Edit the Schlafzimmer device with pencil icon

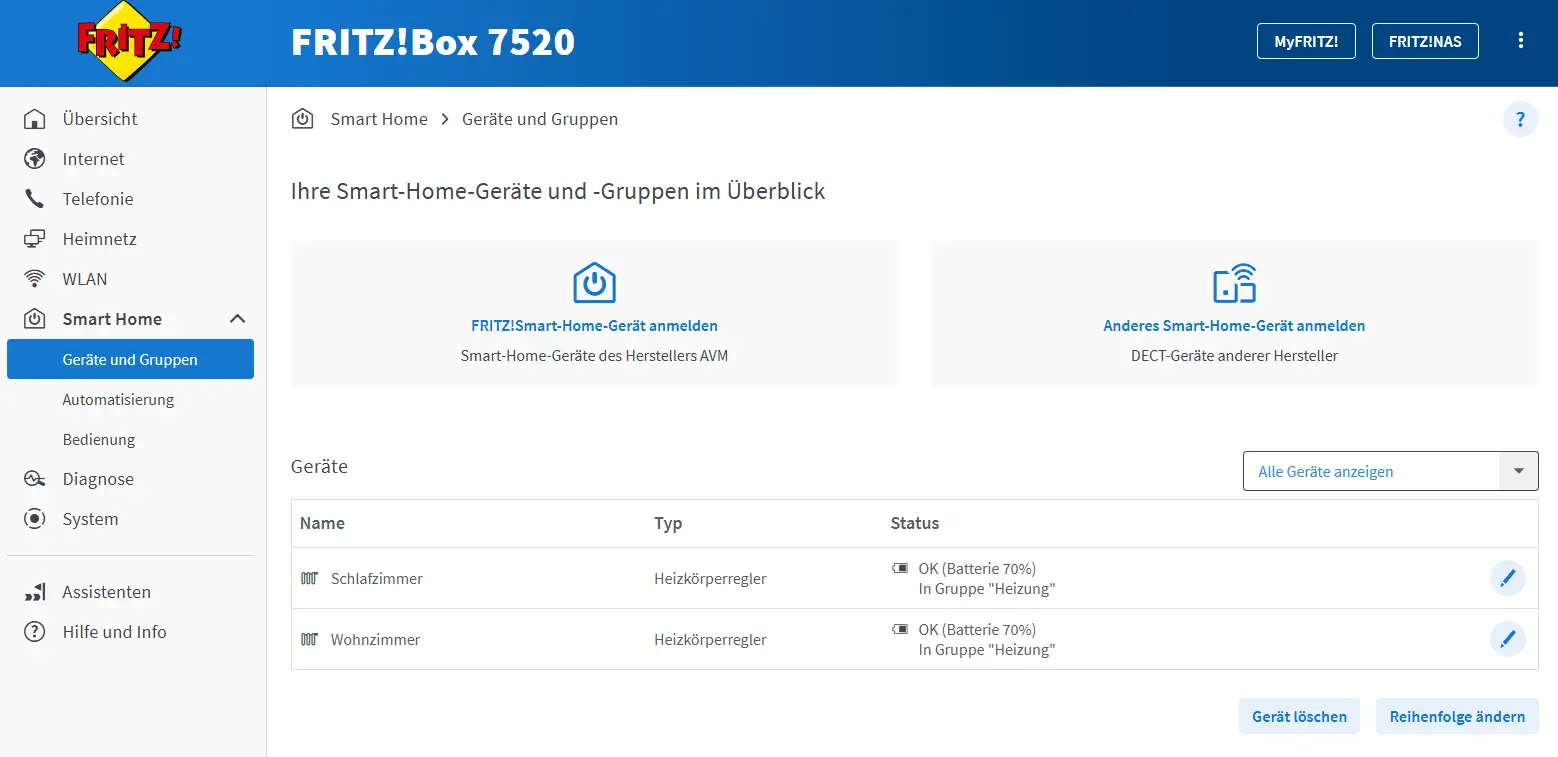point(1507,578)
